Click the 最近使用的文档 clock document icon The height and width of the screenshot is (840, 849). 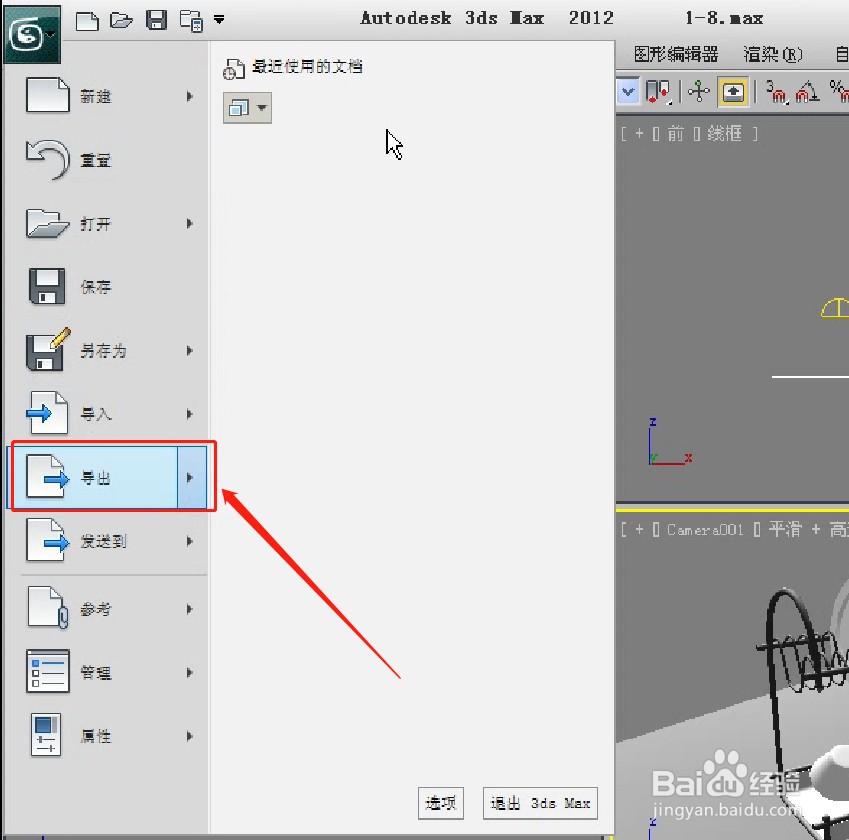234,69
